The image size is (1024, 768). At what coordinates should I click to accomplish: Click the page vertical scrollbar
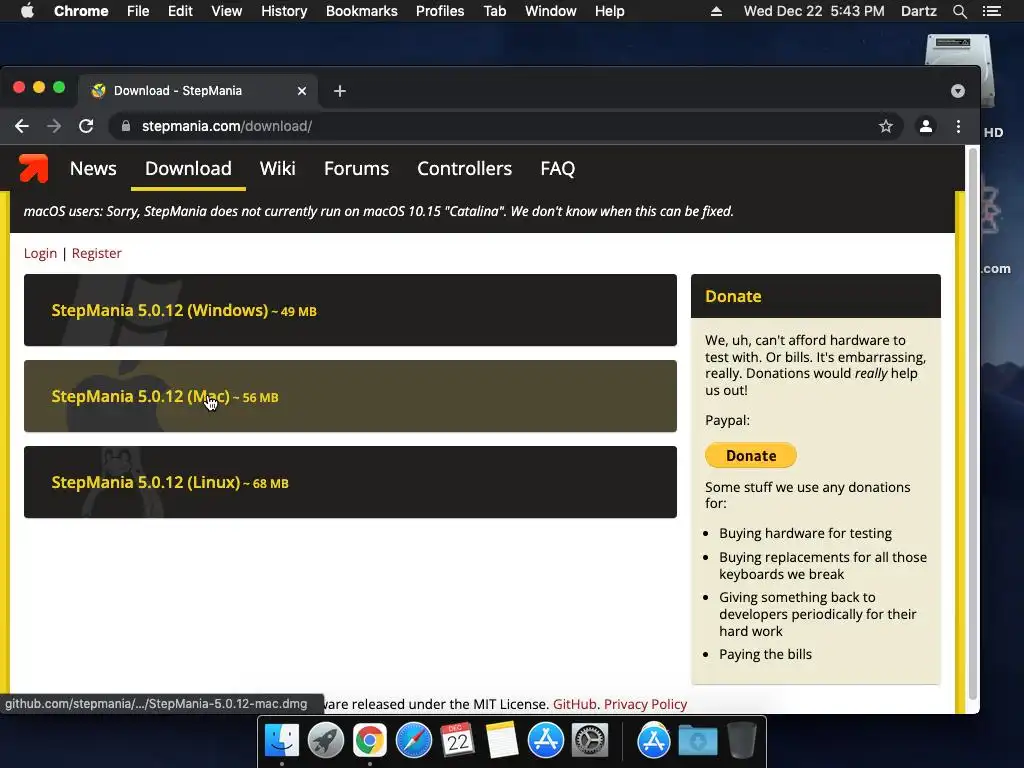tap(972, 424)
